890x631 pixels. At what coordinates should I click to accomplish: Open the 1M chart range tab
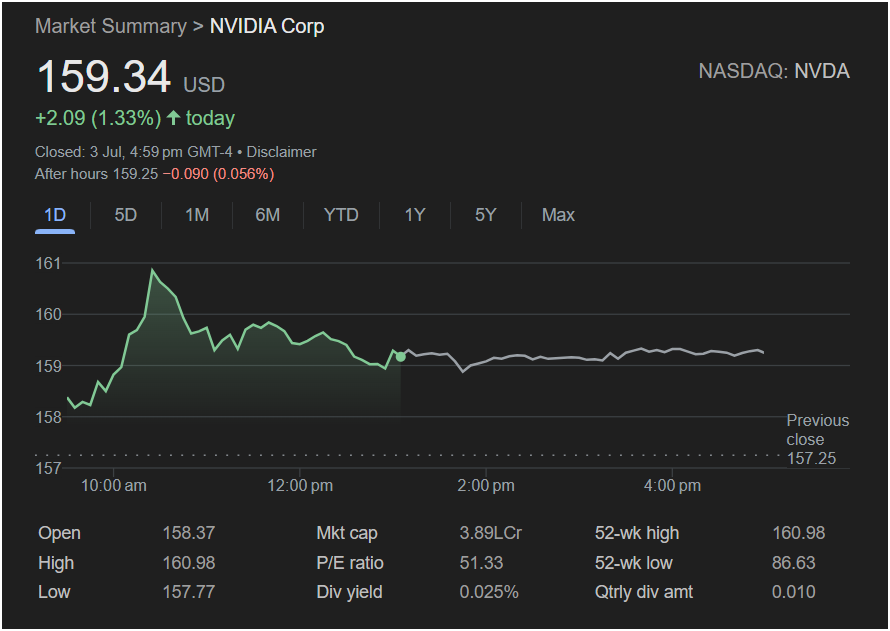(197, 215)
